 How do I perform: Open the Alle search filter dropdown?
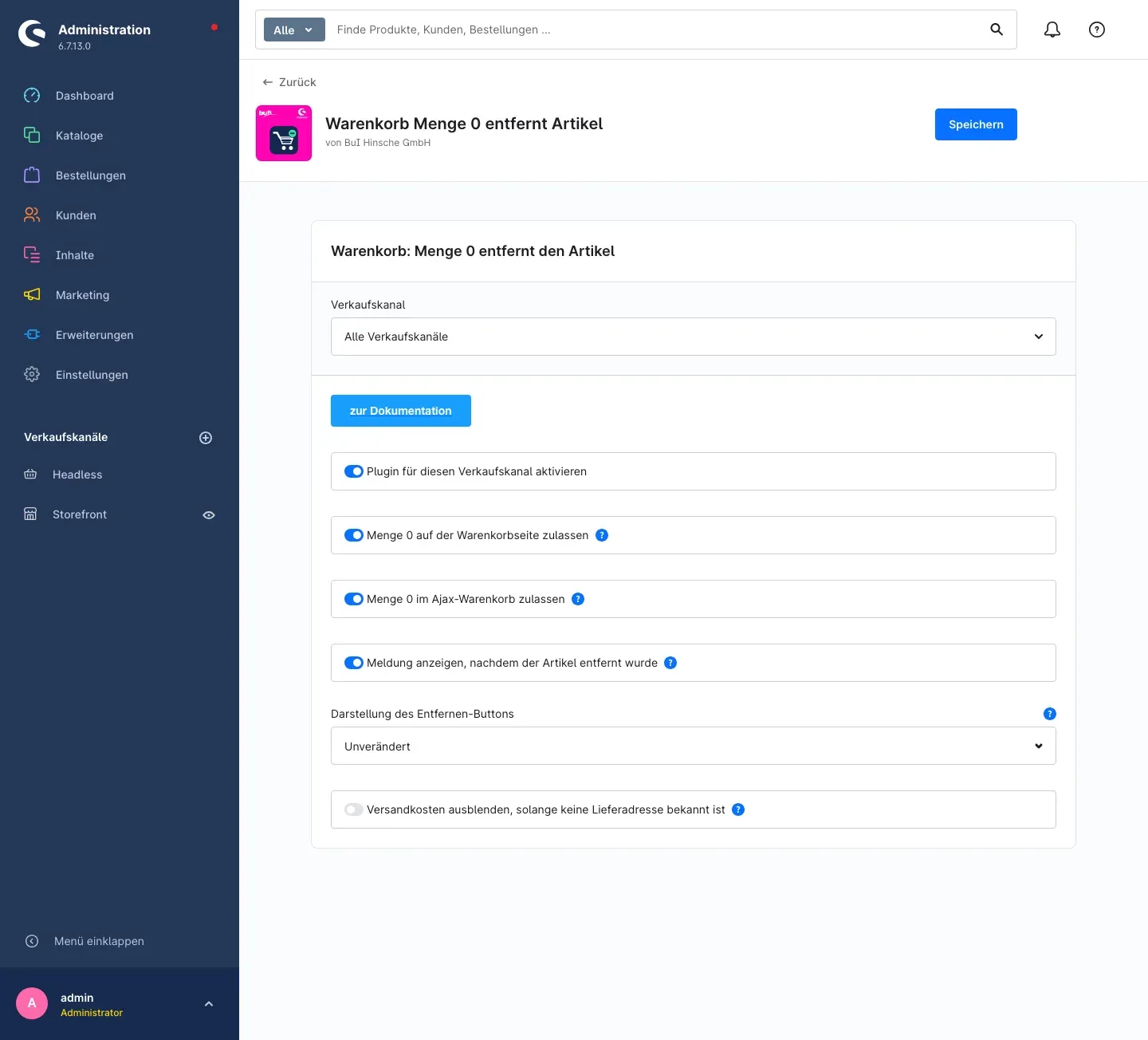(294, 30)
